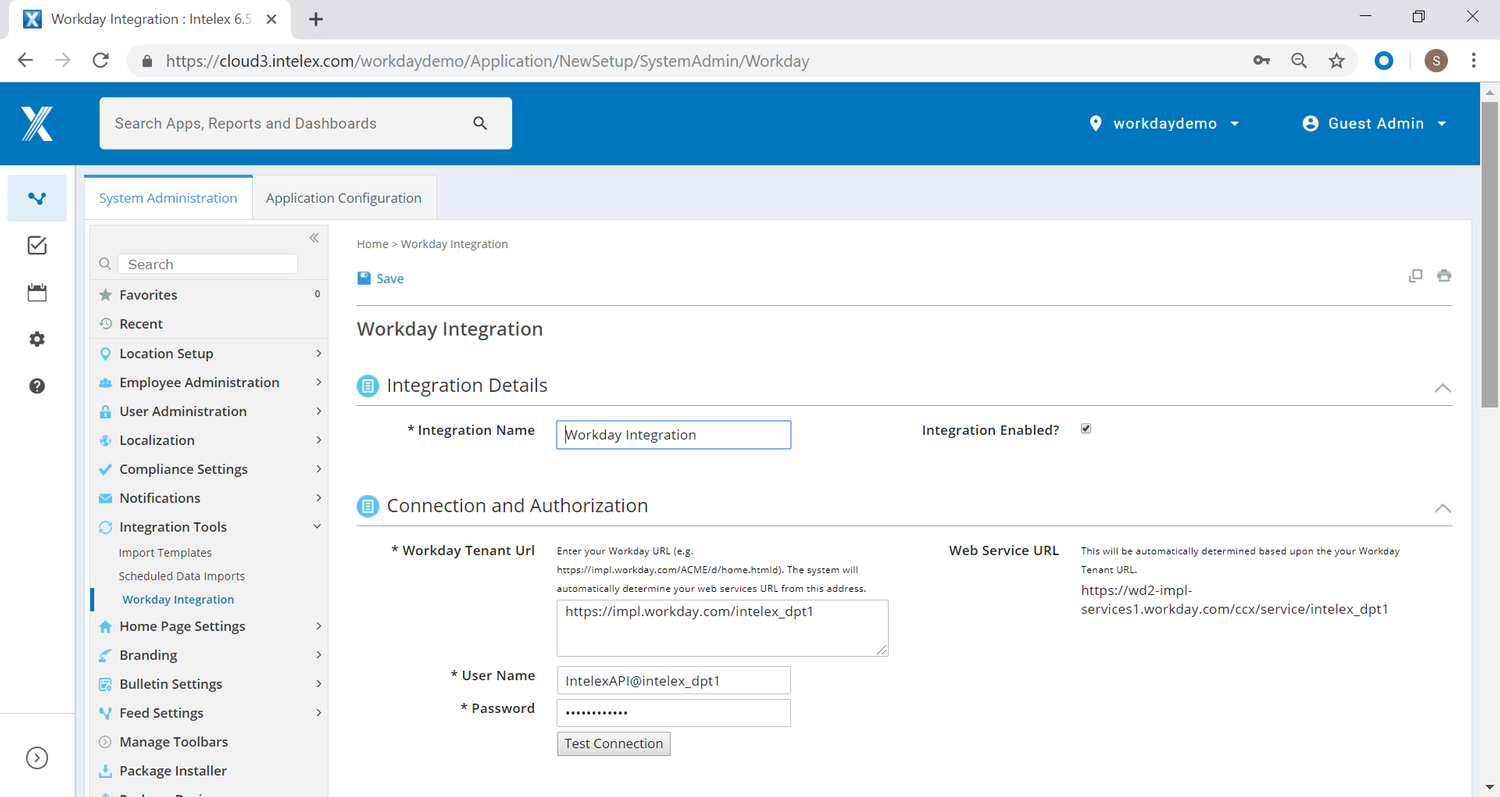Image resolution: width=1500 pixels, height=797 pixels.
Task: Open settings using the gear icon
Action: pos(37,339)
